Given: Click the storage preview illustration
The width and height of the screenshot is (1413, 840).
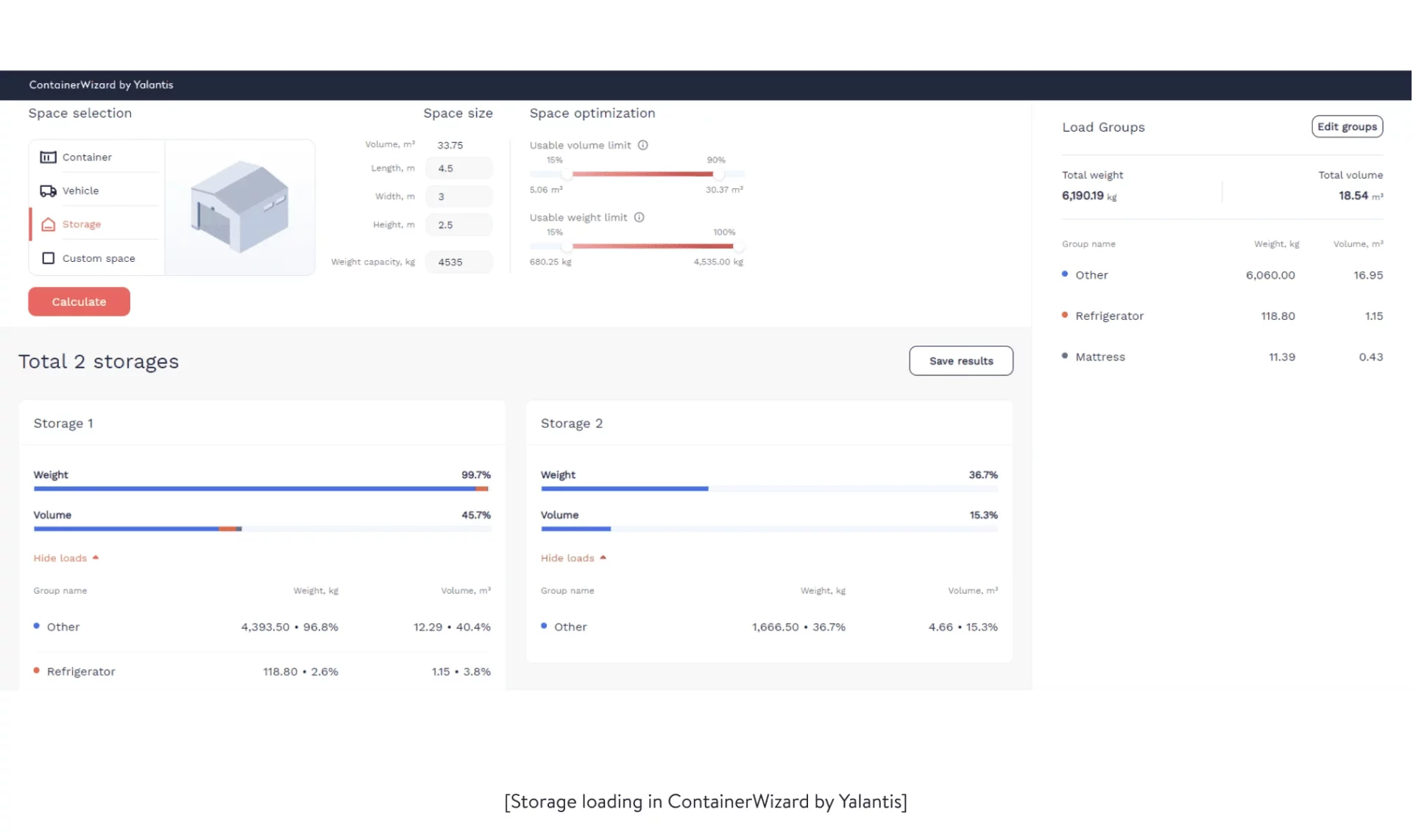Looking at the screenshot, I should pyautogui.click(x=239, y=207).
